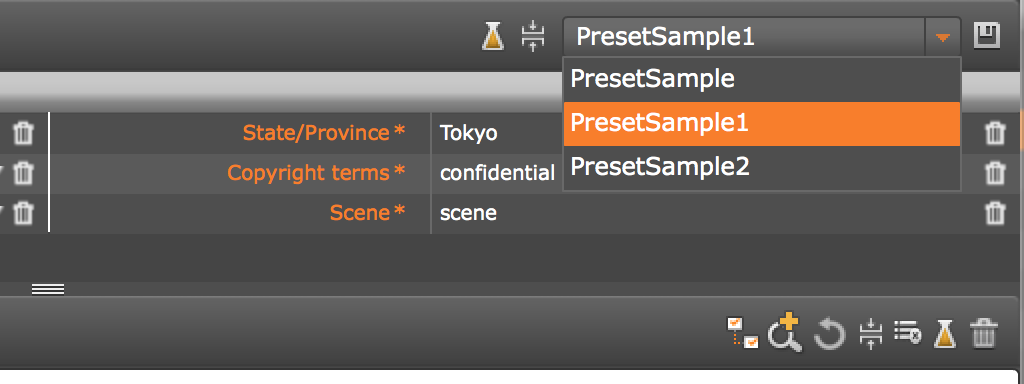The height and width of the screenshot is (384, 1024).
Task: Click the flask icon beside the preset dropdown
Action: [494, 37]
